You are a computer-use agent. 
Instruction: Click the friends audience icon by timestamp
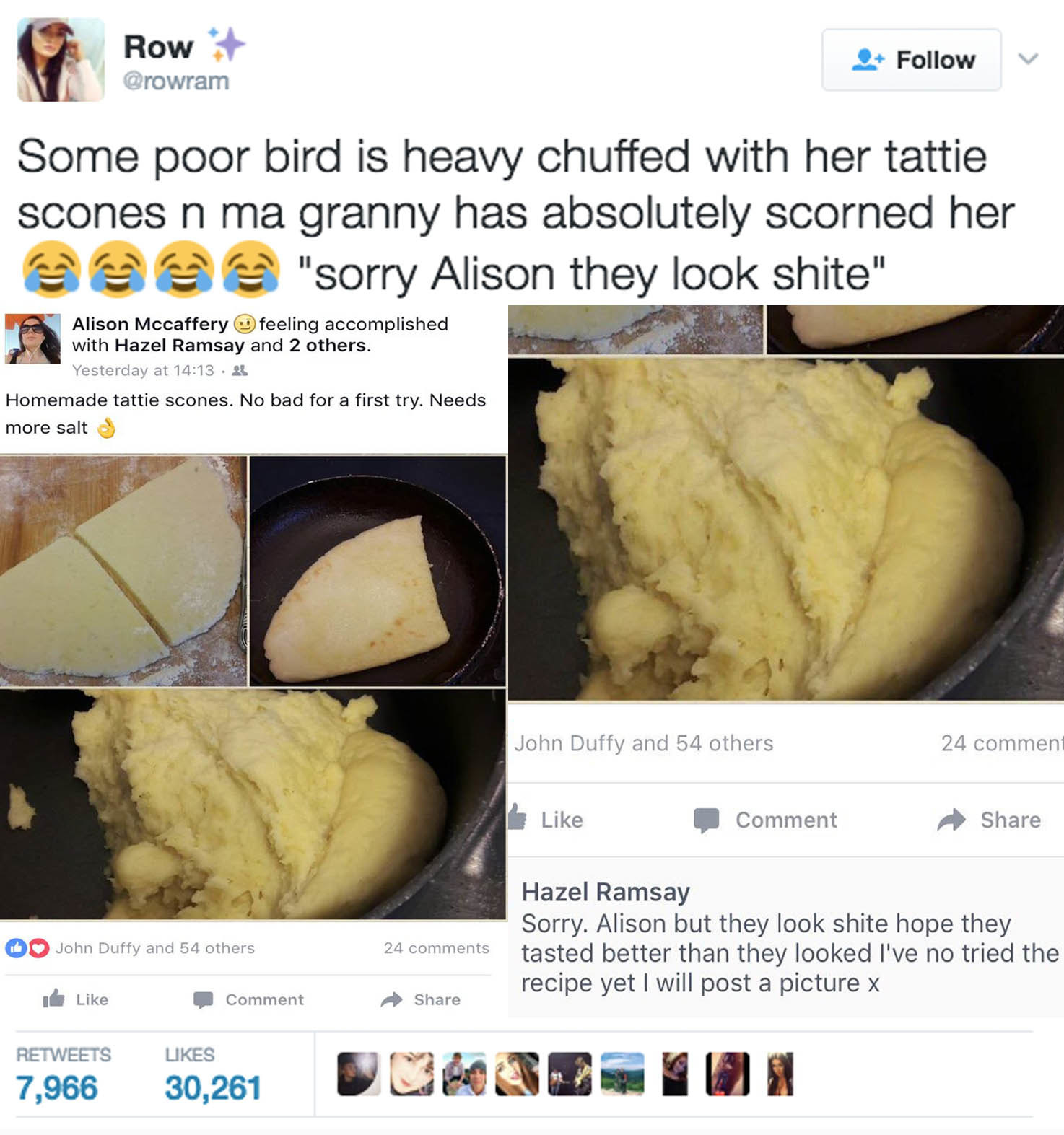coord(240,371)
